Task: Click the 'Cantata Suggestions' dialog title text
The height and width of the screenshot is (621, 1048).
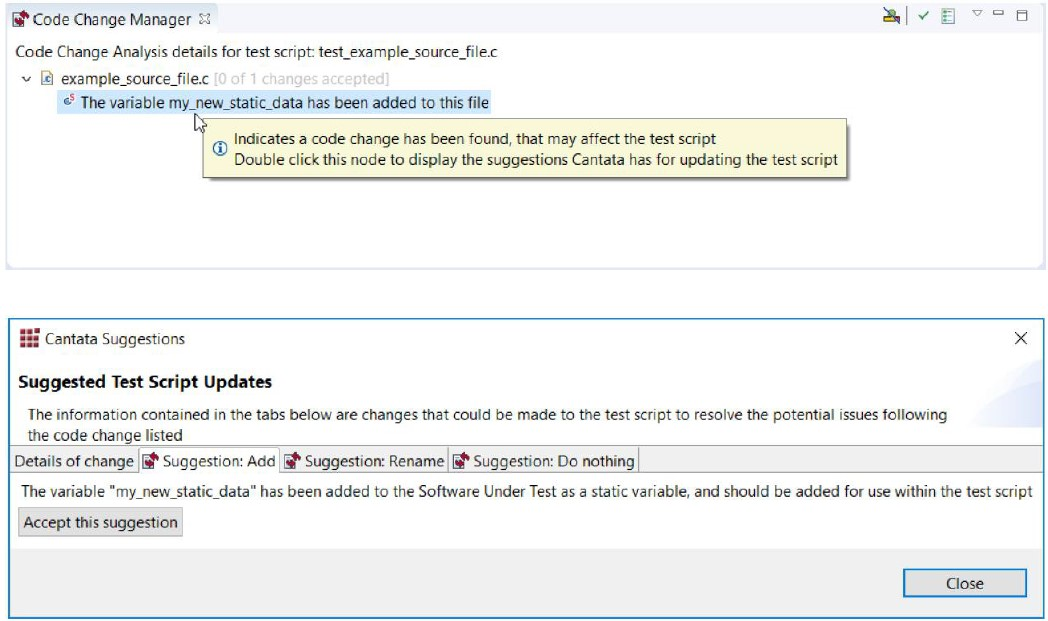Action: (115, 339)
